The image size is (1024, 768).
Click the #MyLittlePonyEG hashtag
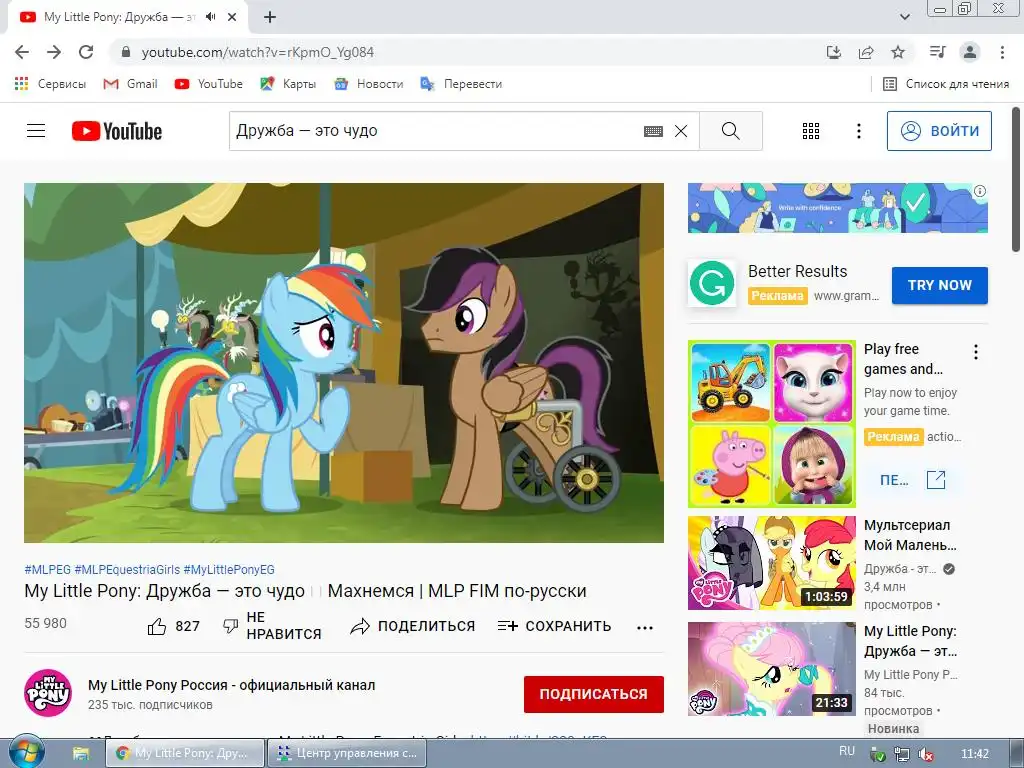click(x=229, y=569)
